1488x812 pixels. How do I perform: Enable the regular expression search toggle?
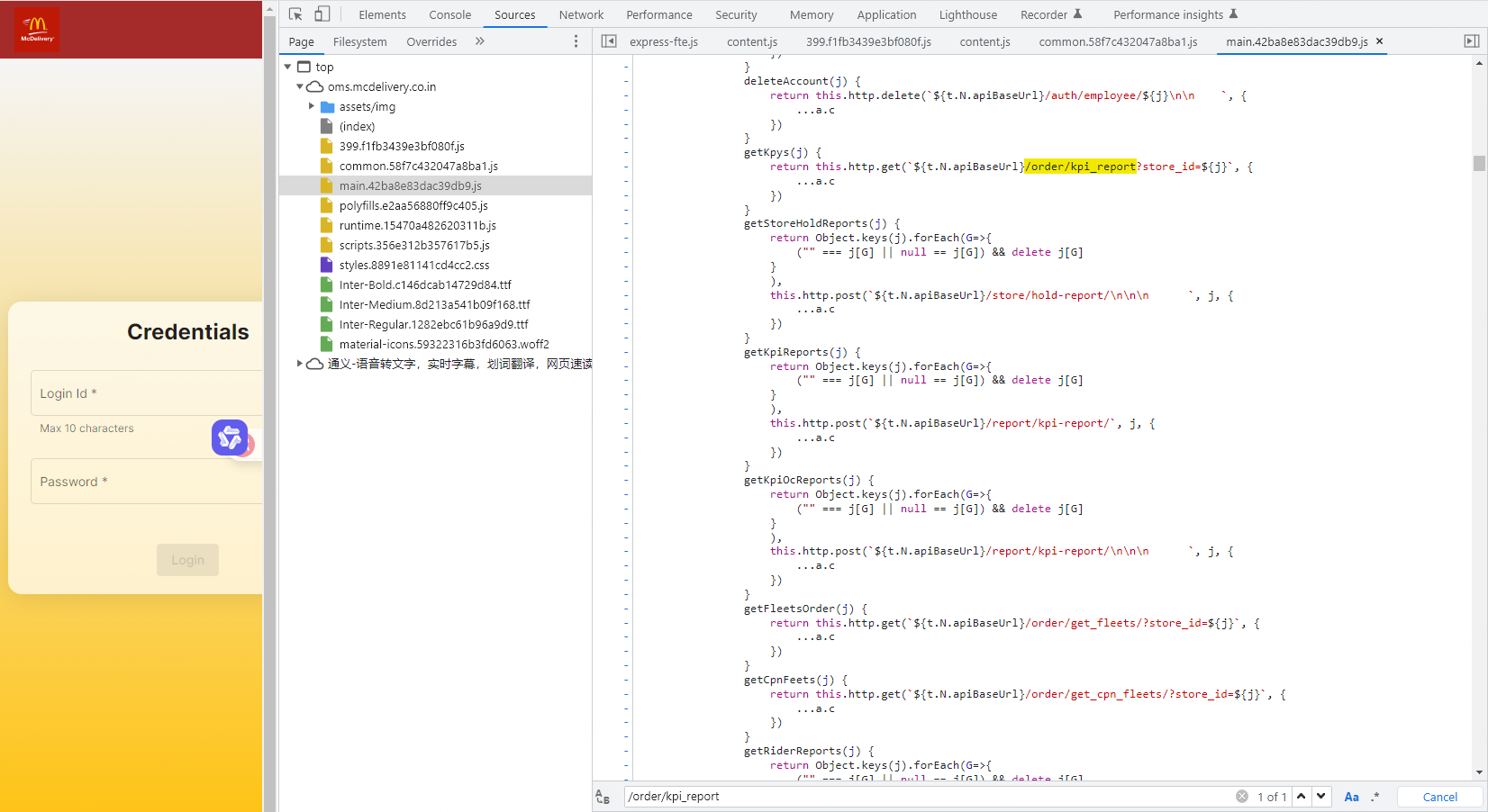(1375, 797)
